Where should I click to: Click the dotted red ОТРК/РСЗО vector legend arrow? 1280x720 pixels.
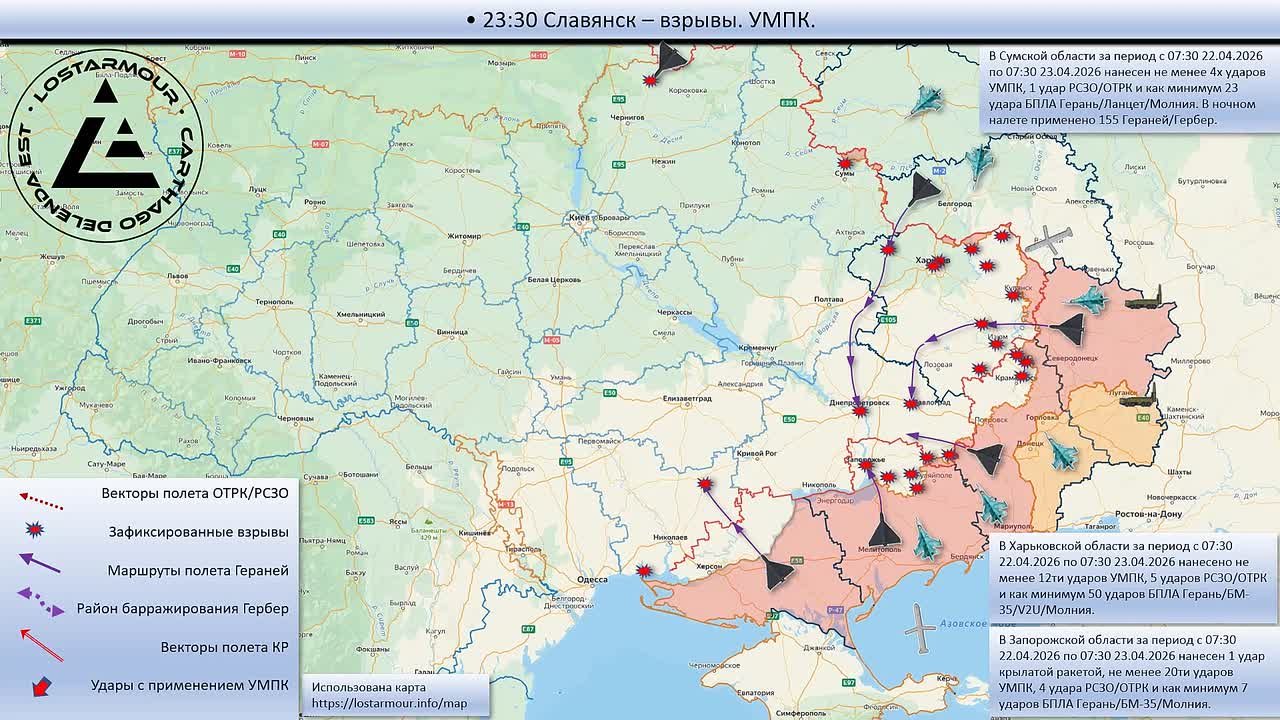coord(41,494)
